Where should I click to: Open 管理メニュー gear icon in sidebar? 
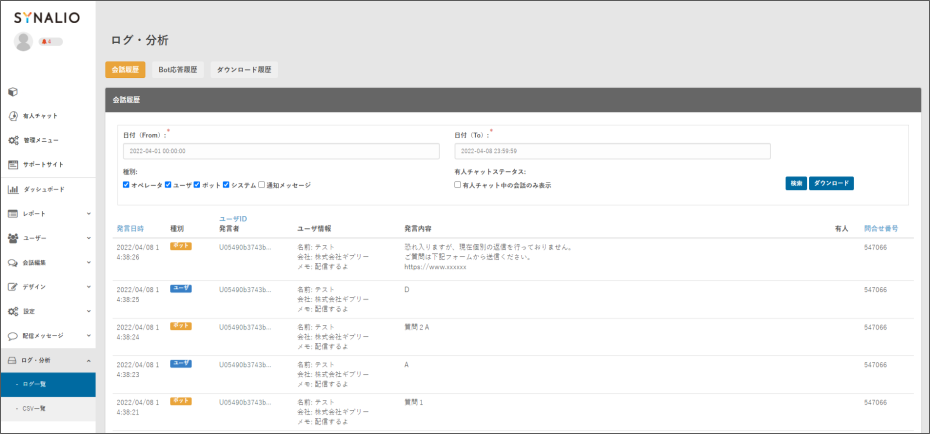tap(14, 140)
